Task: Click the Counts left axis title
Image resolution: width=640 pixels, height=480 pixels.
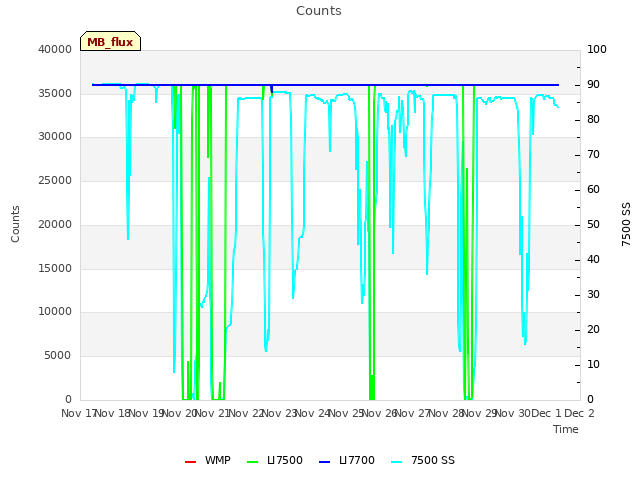Action: click(x=15, y=224)
